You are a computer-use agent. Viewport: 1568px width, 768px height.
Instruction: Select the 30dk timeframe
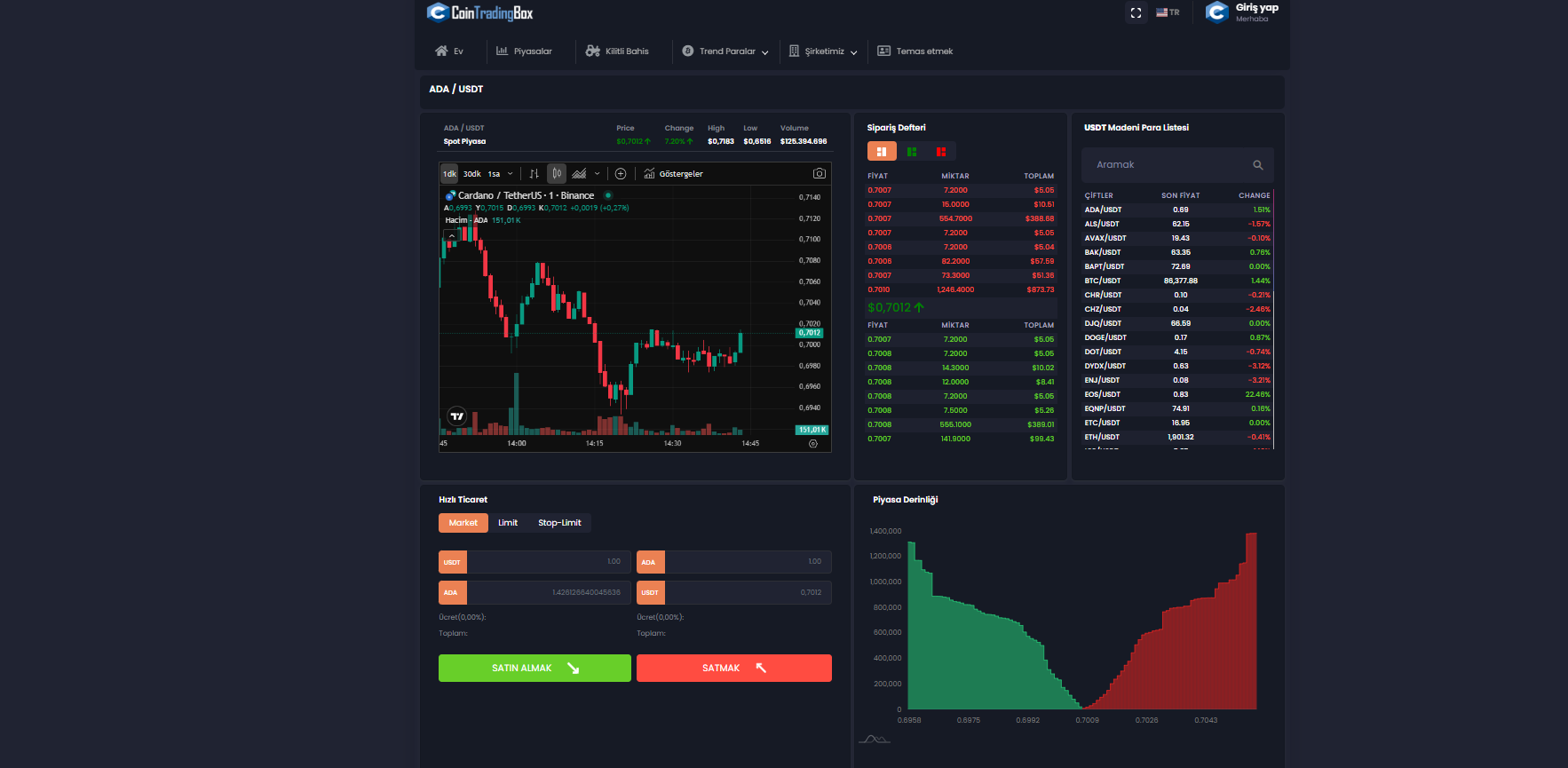pyautogui.click(x=472, y=174)
